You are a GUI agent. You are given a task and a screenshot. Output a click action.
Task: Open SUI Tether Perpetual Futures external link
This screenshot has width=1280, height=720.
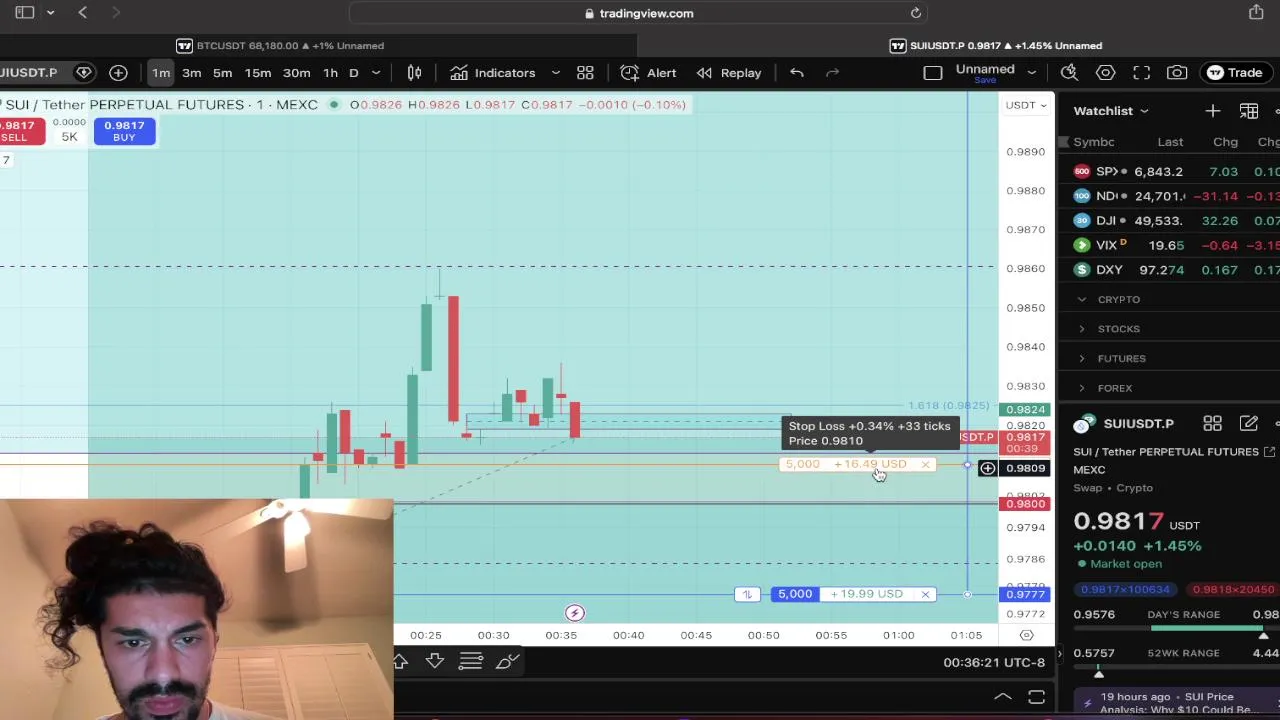(1269, 452)
